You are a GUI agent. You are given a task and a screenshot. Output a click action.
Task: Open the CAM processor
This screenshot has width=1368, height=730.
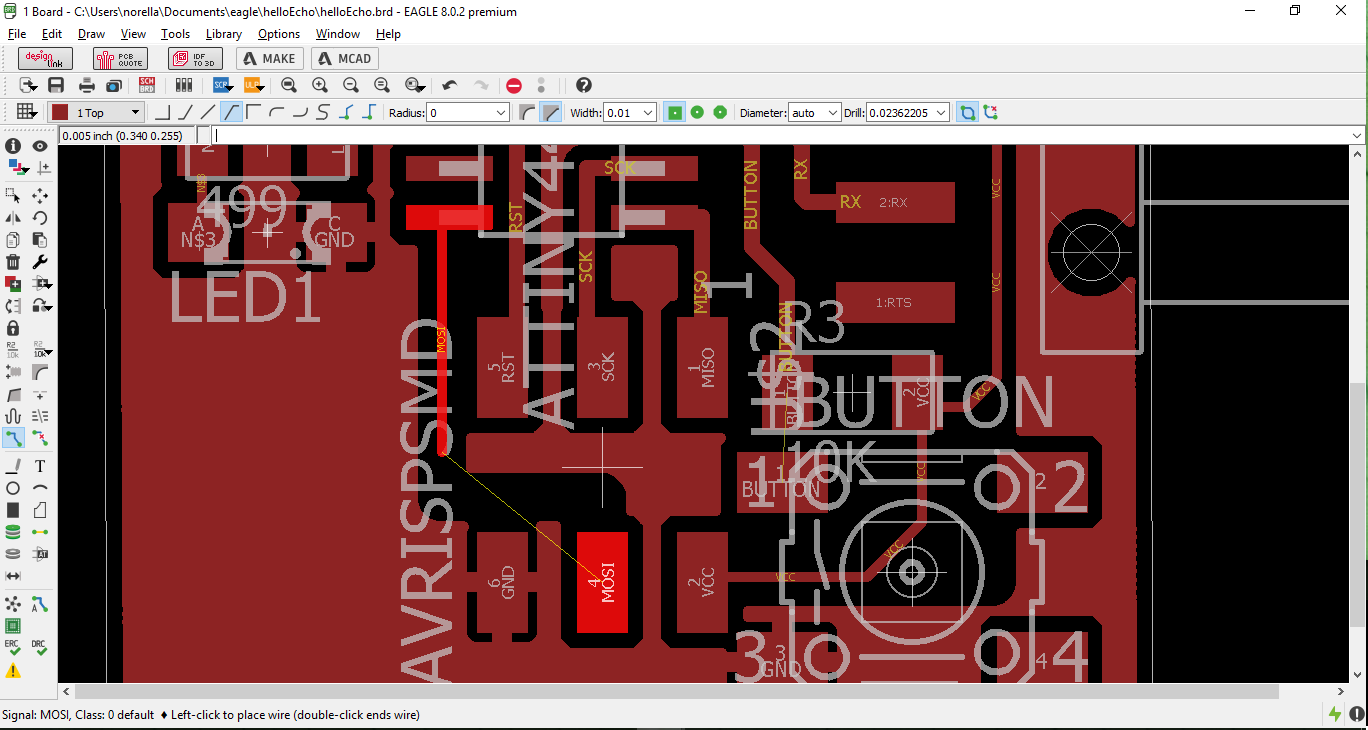(114, 86)
